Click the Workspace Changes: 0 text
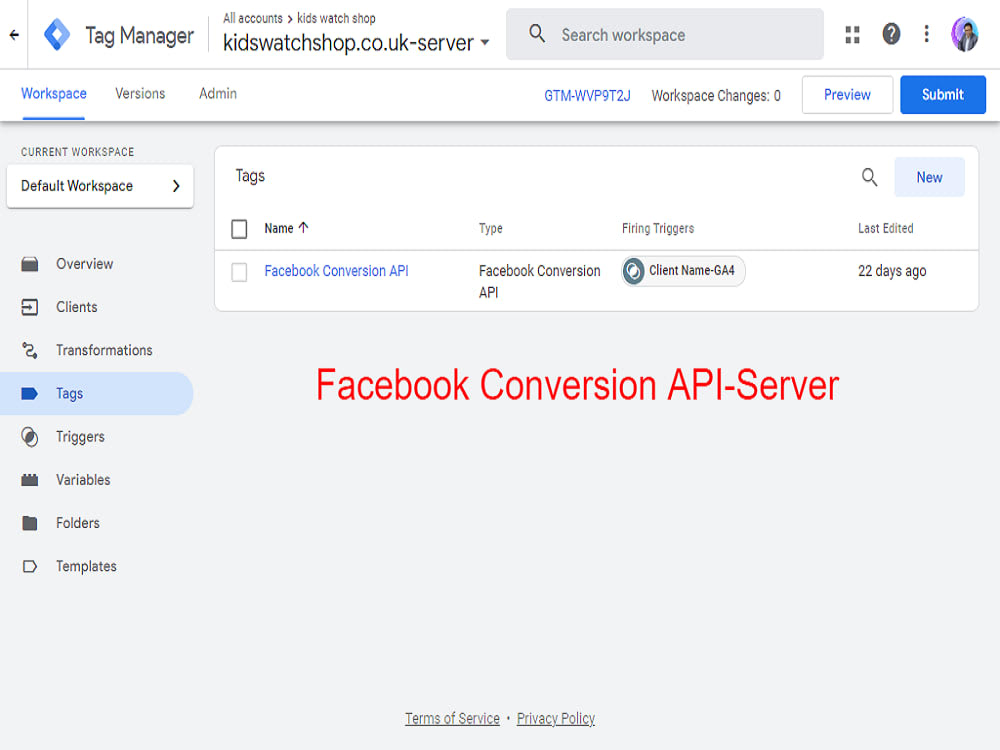1000x750 pixels. point(716,96)
